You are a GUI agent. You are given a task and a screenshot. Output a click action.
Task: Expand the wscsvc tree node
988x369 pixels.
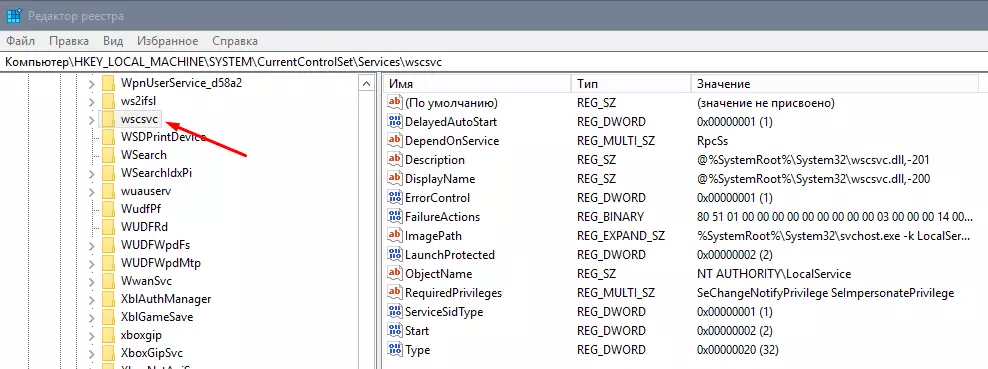[x=91, y=120]
